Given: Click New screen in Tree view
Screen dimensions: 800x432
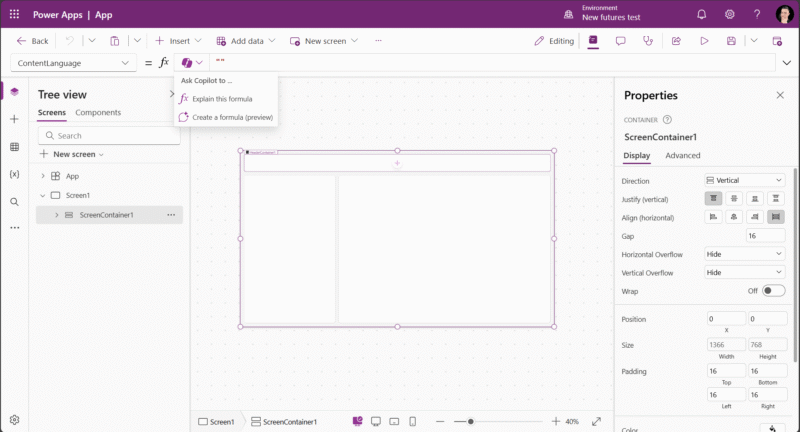Looking at the screenshot, I should tap(70, 154).
